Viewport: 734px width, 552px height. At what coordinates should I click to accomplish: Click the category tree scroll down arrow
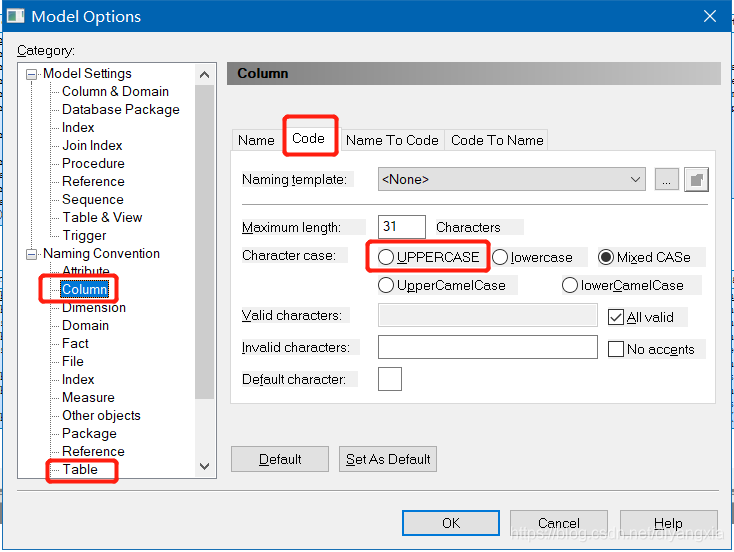205,466
